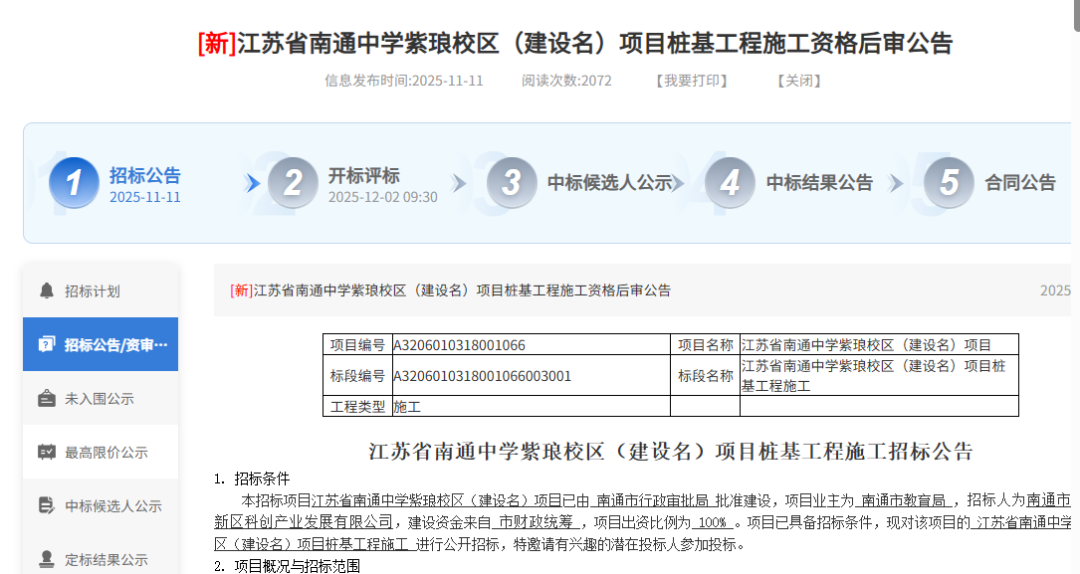Click the question icon beside 招标公告/资审
Screen dimensions: 1080x574
tap(46, 345)
